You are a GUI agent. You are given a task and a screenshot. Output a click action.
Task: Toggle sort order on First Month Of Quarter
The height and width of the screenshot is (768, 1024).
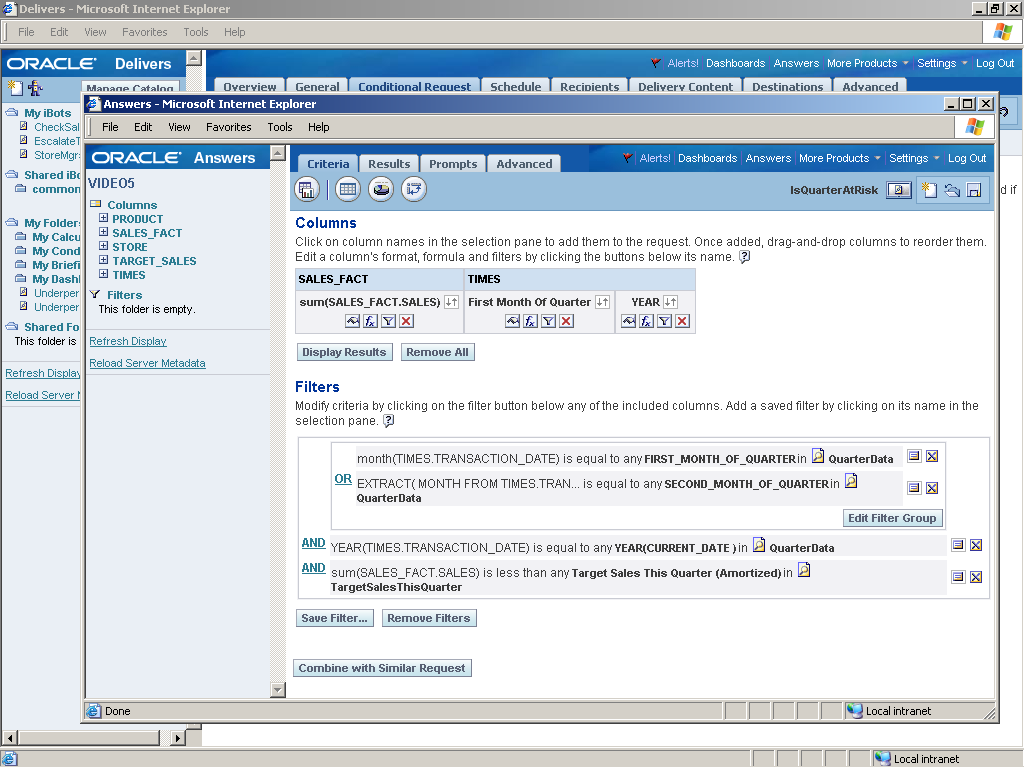click(602, 302)
